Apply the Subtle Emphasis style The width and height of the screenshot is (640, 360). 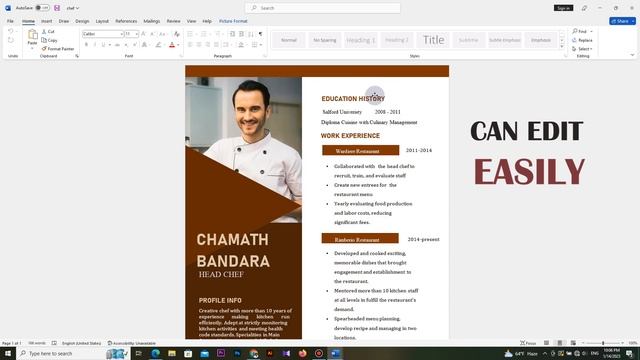tap(504, 40)
